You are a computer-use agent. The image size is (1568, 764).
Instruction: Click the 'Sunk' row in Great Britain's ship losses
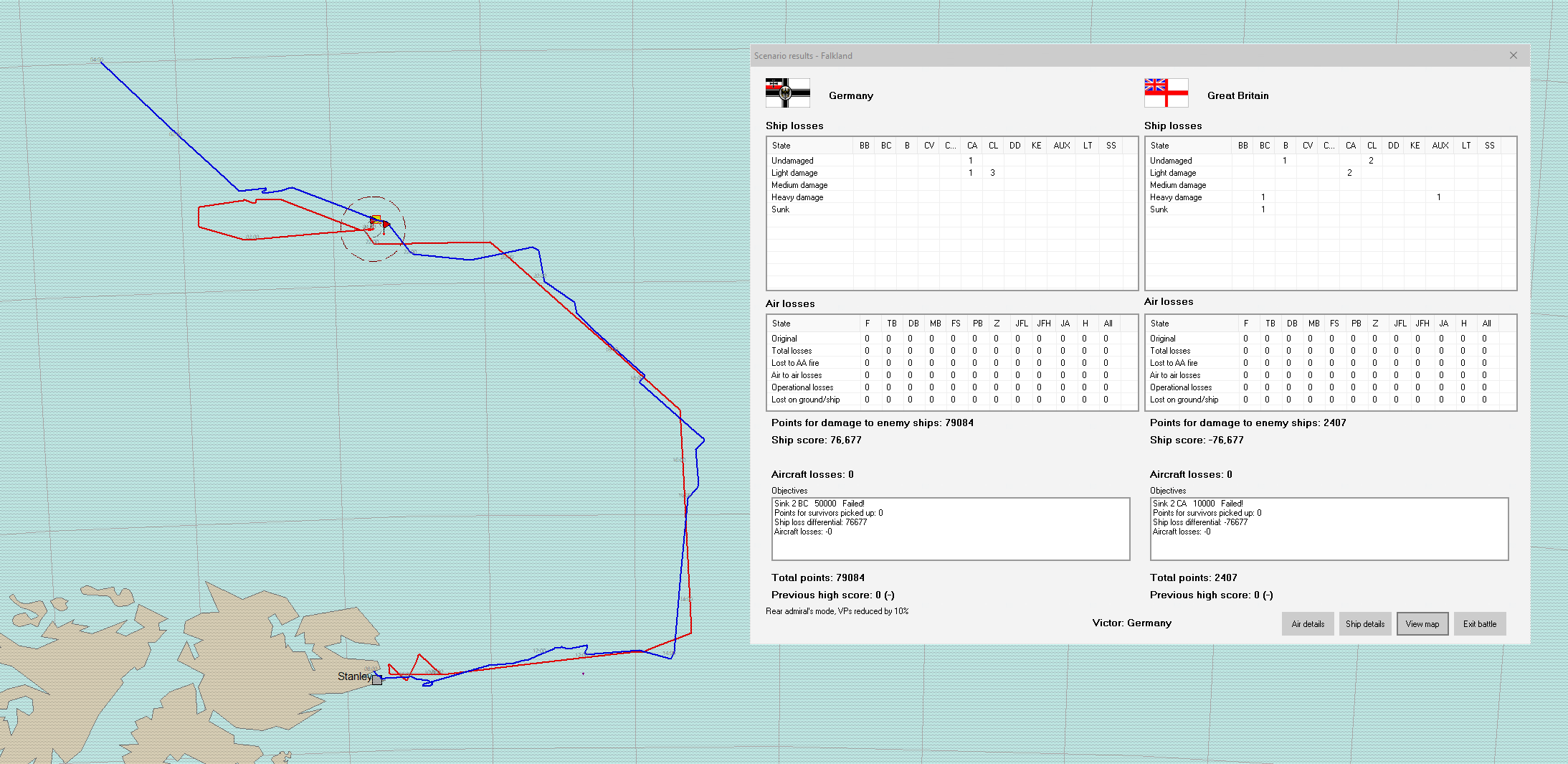pyautogui.click(x=1331, y=209)
